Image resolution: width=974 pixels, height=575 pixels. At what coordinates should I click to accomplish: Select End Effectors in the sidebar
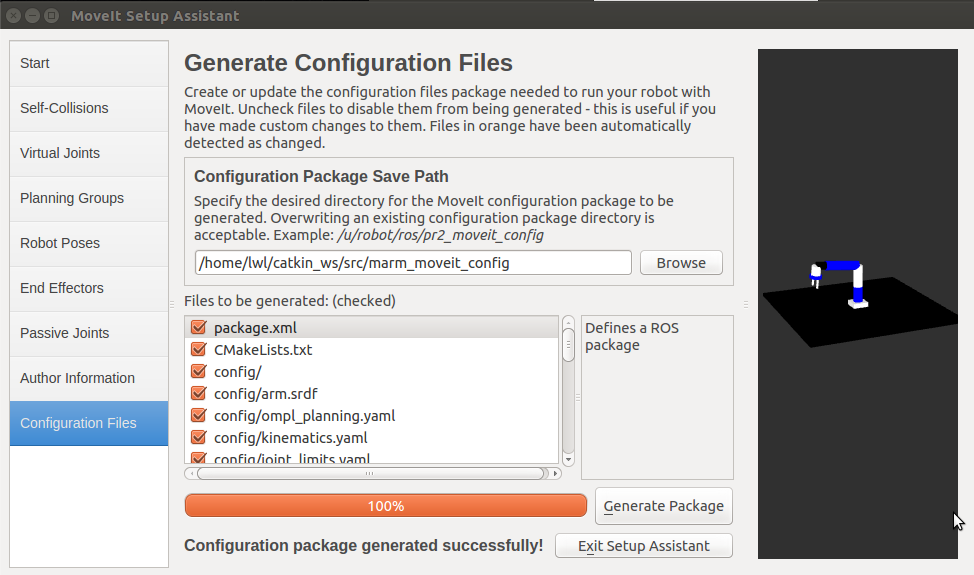coord(89,288)
